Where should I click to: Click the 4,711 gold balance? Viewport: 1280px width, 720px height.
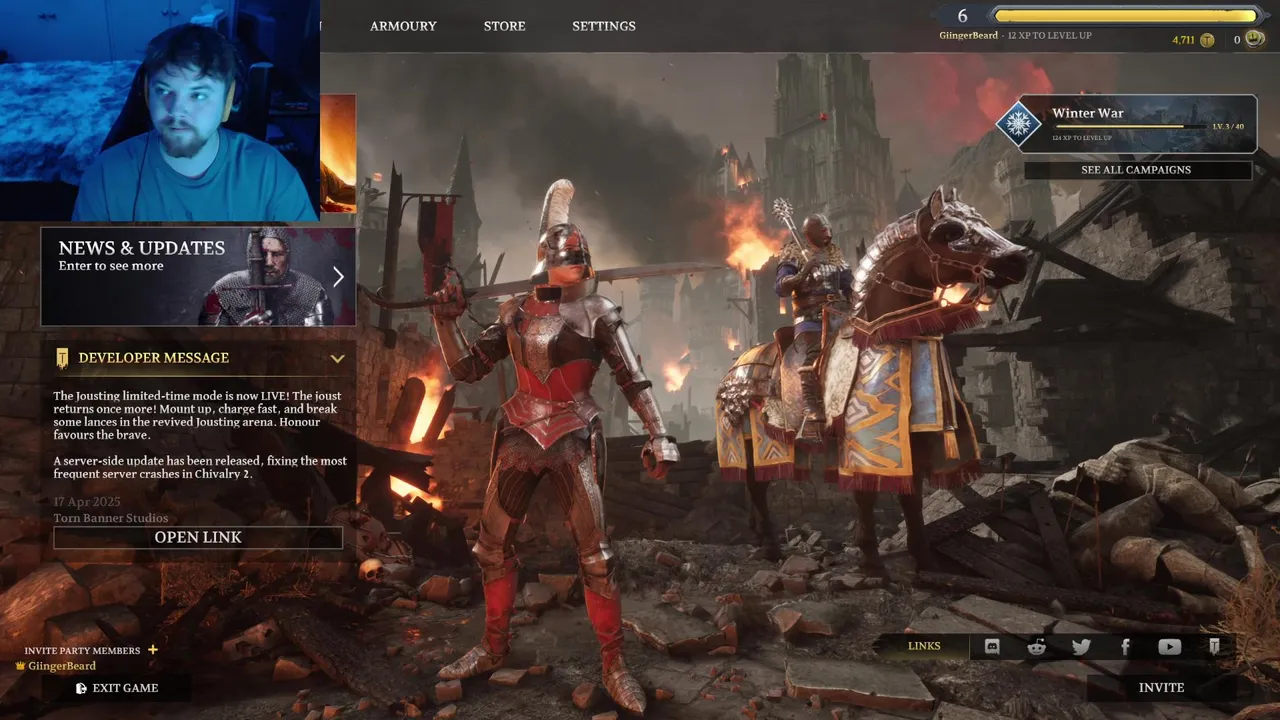[1183, 40]
